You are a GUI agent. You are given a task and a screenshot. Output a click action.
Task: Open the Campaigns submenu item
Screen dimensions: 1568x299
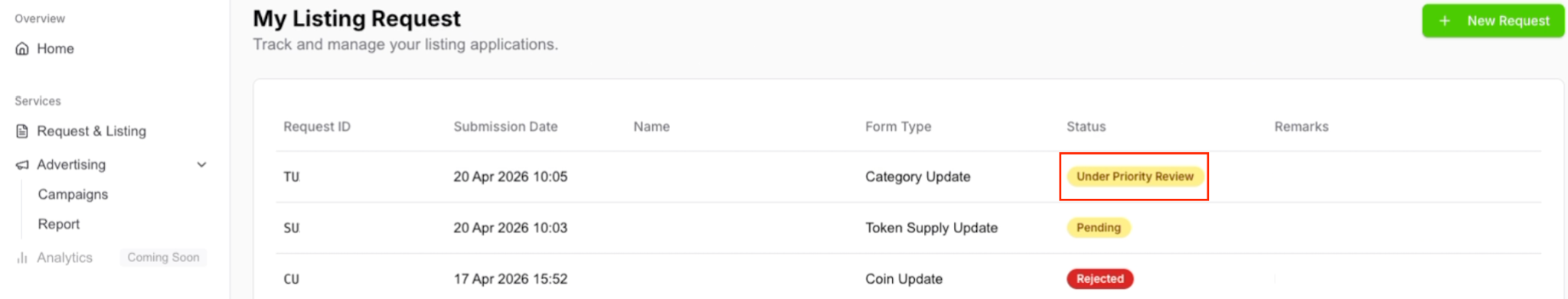pyautogui.click(x=73, y=195)
